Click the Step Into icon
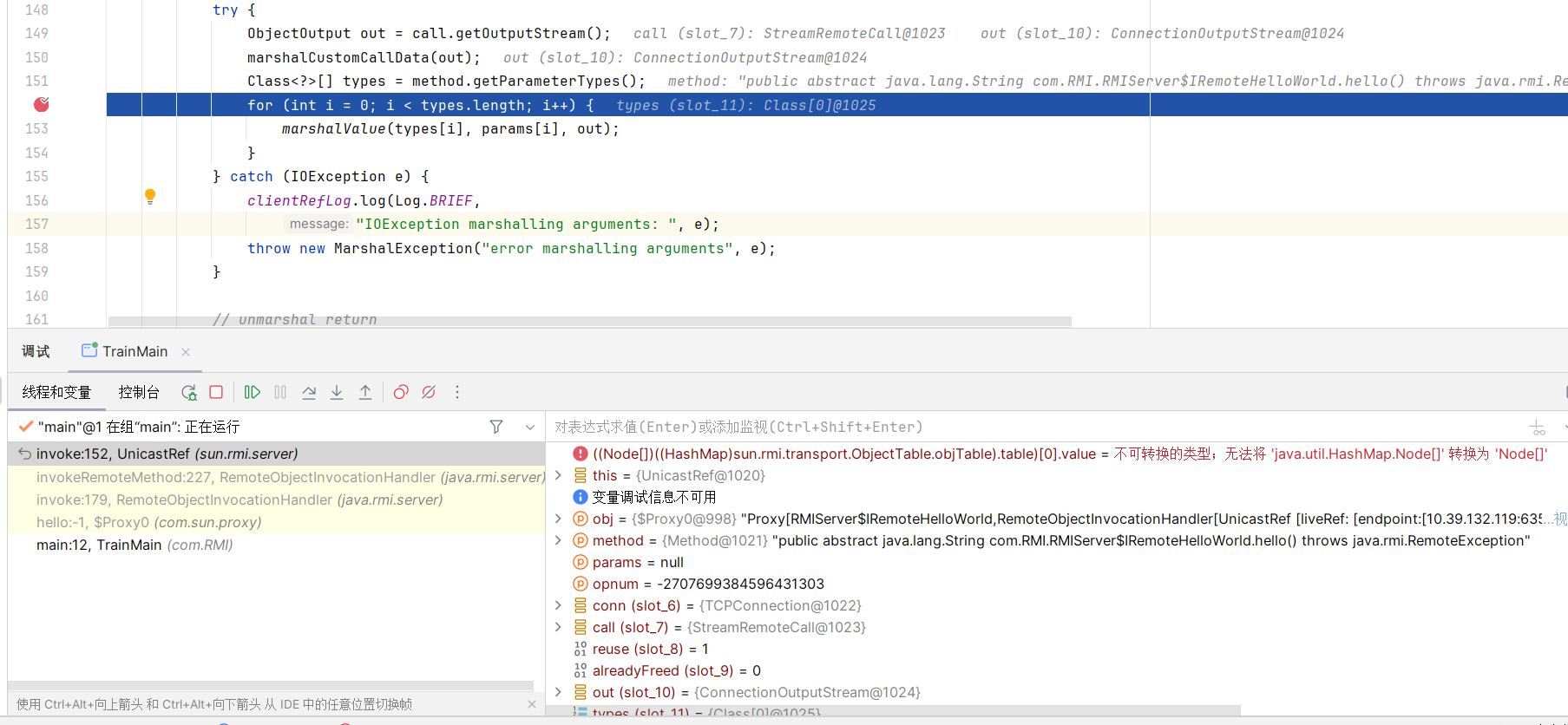 point(337,392)
